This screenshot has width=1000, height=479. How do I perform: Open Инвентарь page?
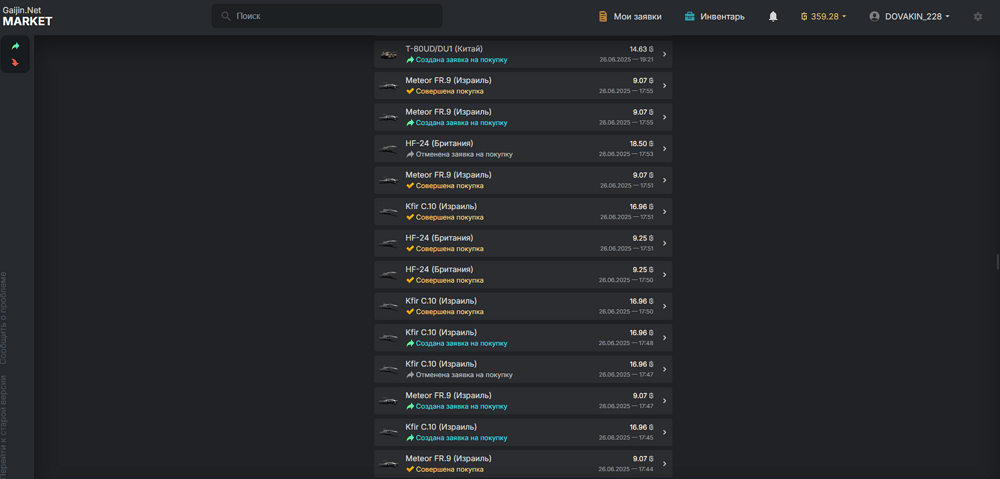[714, 17]
